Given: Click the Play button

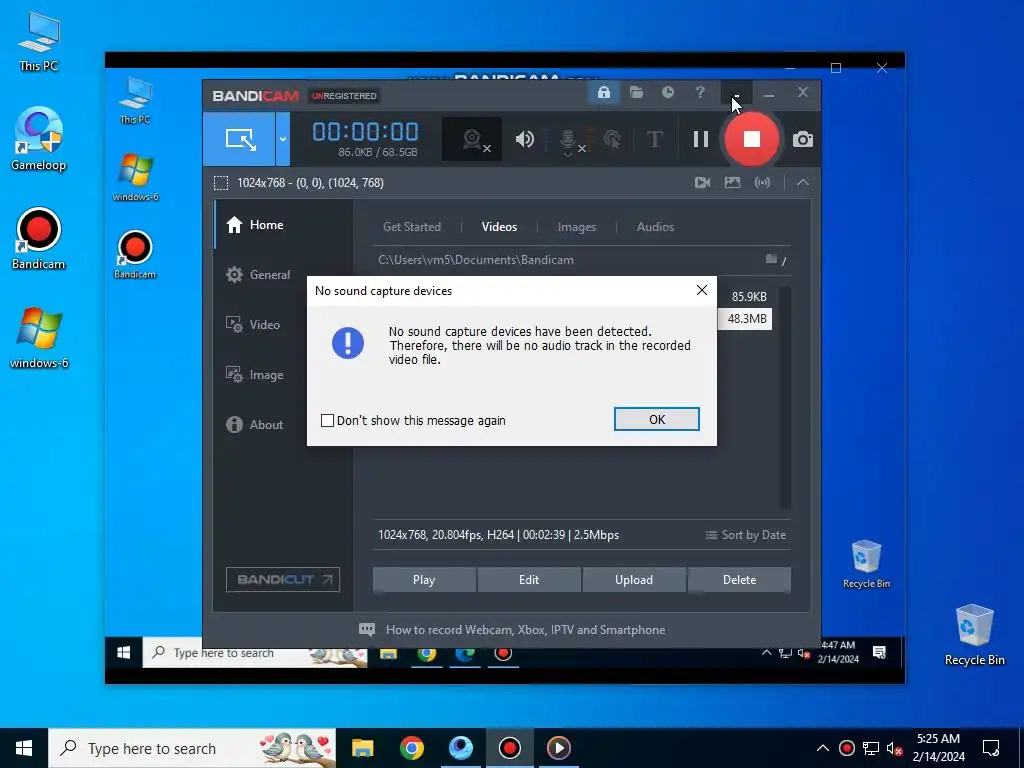Looking at the screenshot, I should [x=424, y=580].
